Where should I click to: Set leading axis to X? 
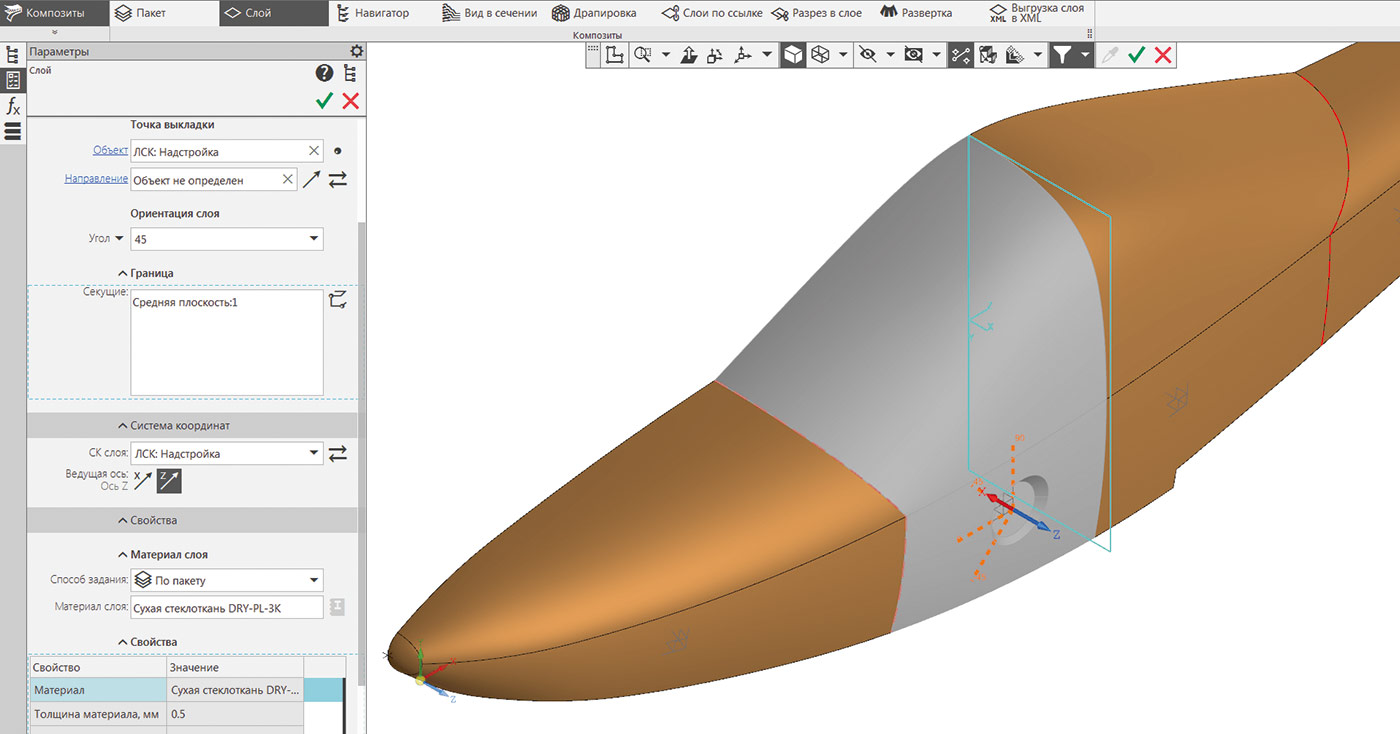(x=143, y=480)
